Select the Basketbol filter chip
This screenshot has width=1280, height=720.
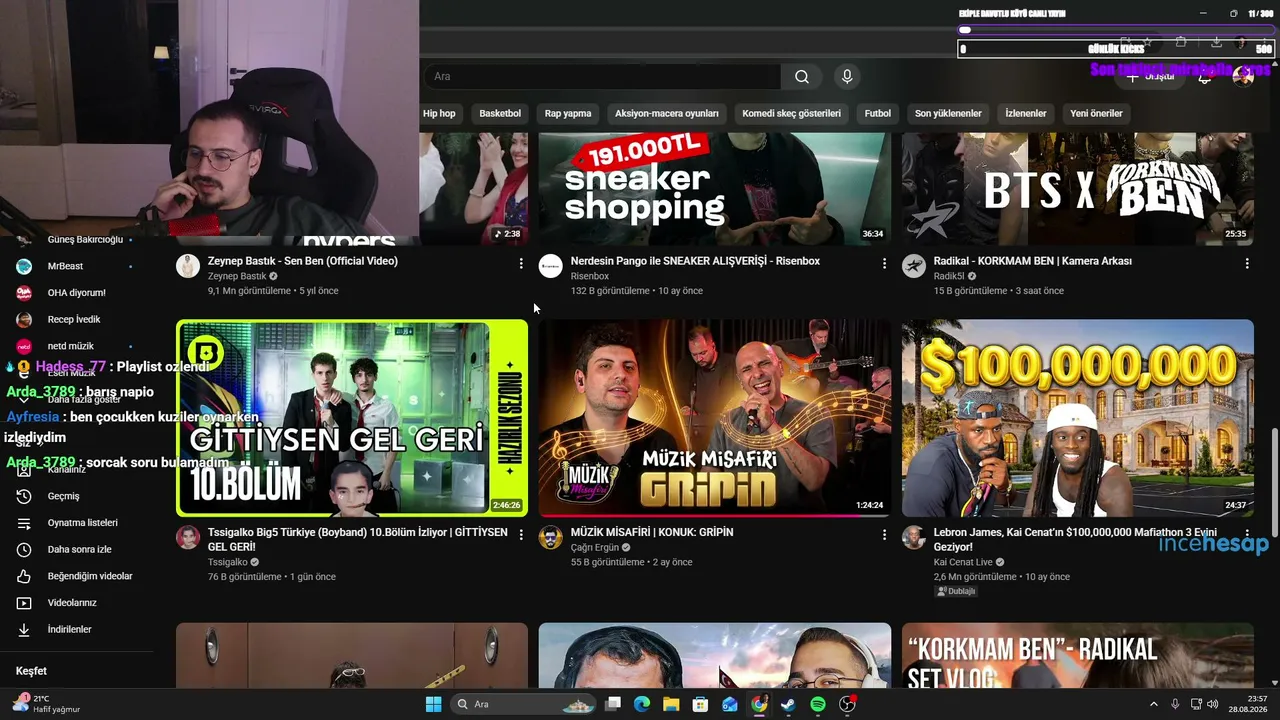click(x=500, y=114)
